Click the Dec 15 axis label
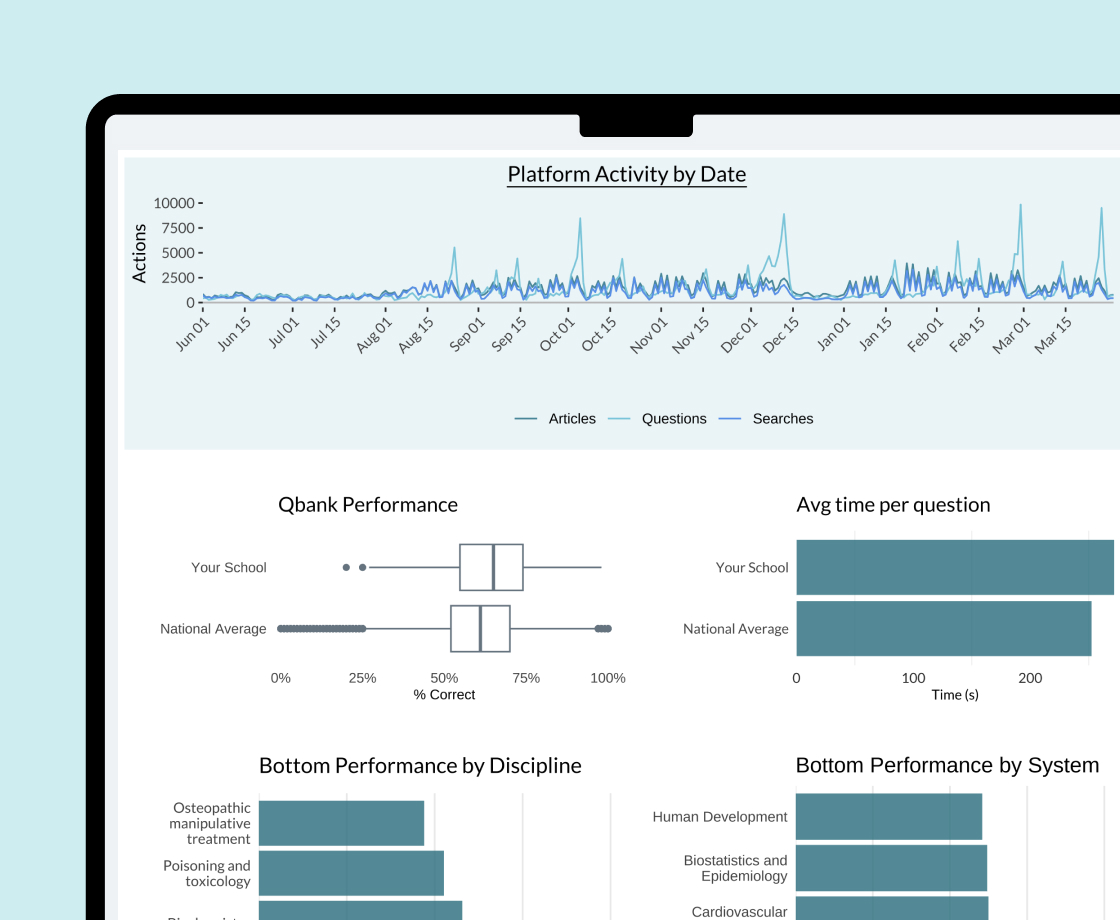The image size is (1120, 920). 780,334
